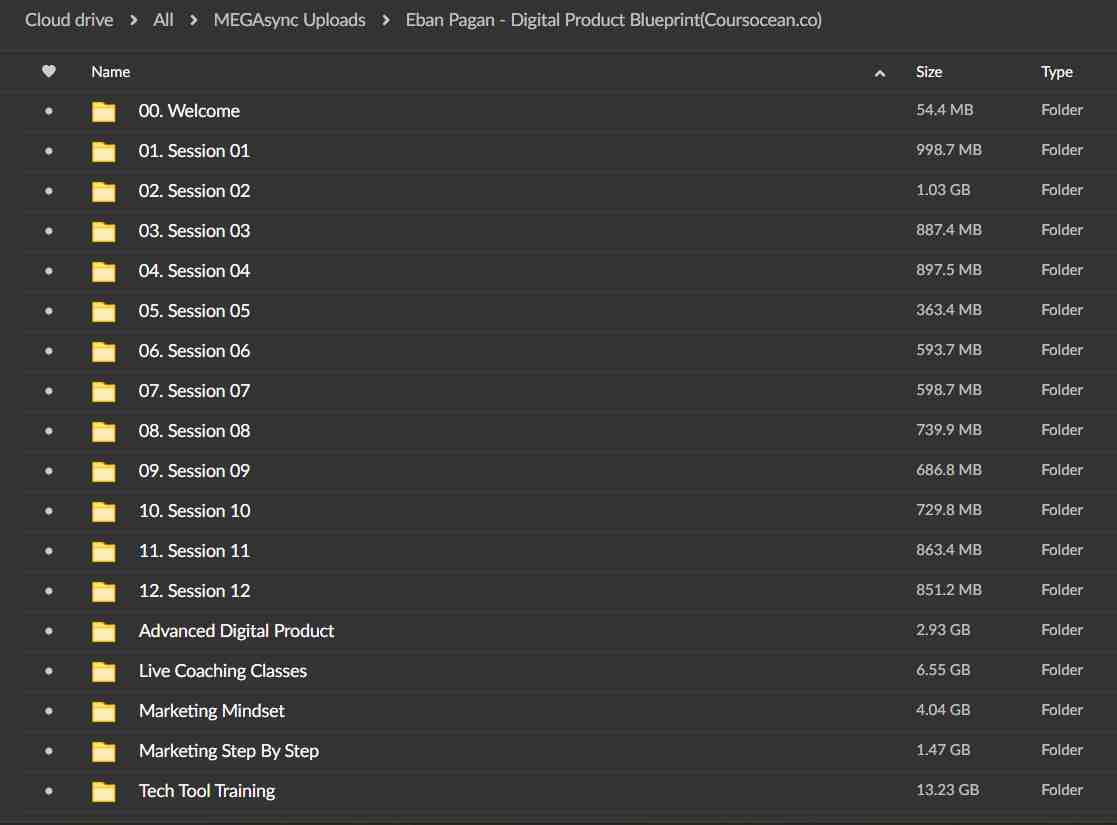Open the 08. Session 08 folder icon
This screenshot has height=825, width=1117.
point(103,431)
